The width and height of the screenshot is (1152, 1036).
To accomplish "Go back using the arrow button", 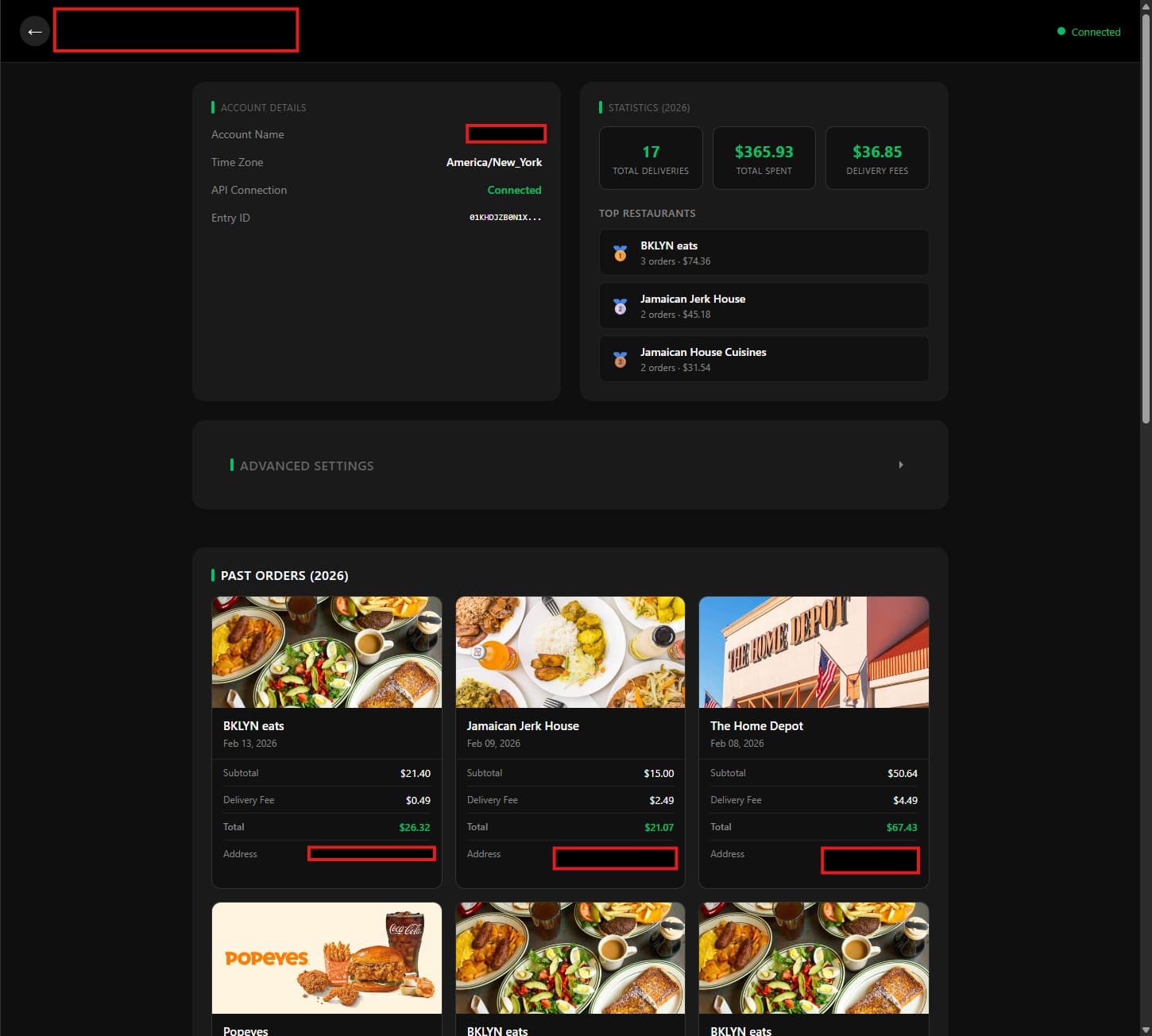I will [x=34, y=32].
